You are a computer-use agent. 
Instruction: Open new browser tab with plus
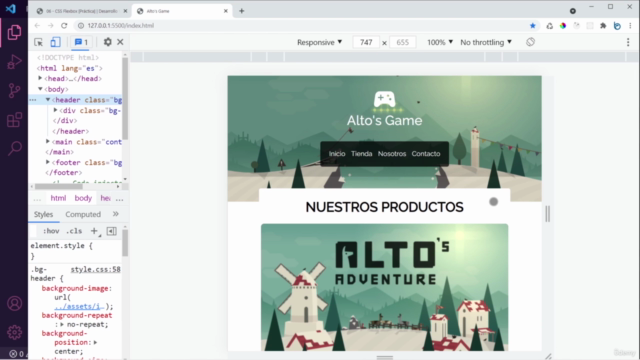242,11
